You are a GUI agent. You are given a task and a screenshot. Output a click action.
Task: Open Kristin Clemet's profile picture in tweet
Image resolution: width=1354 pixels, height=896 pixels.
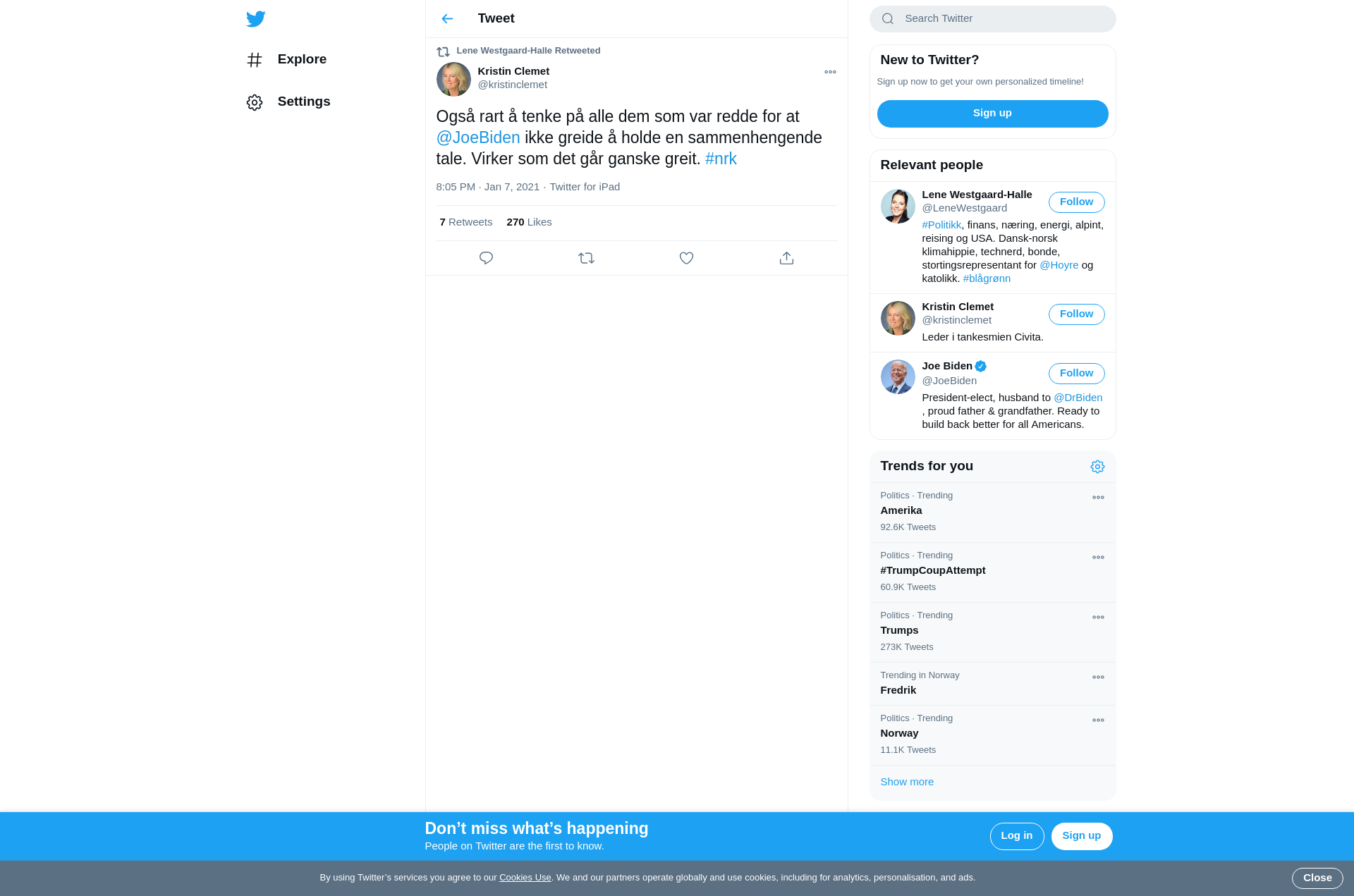(453, 79)
